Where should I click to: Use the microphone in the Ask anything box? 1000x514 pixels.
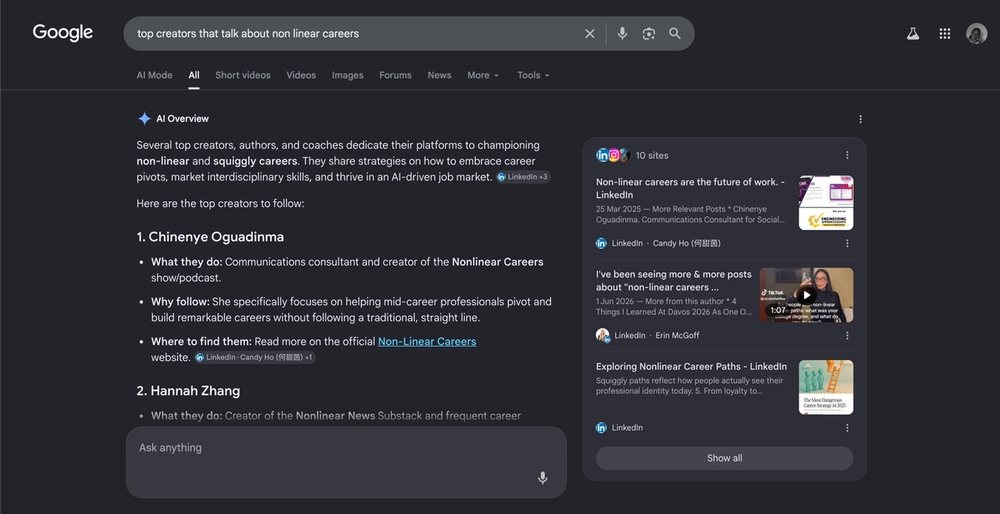click(x=542, y=478)
